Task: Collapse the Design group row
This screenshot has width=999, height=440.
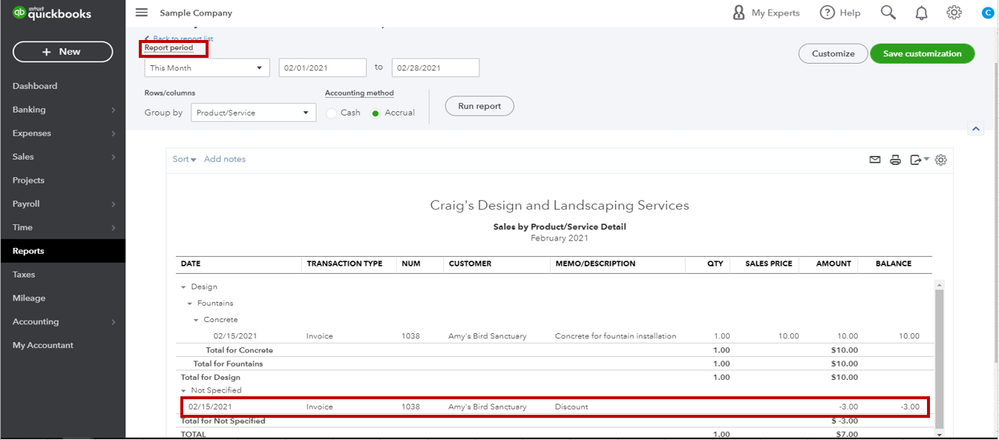Action: point(184,287)
